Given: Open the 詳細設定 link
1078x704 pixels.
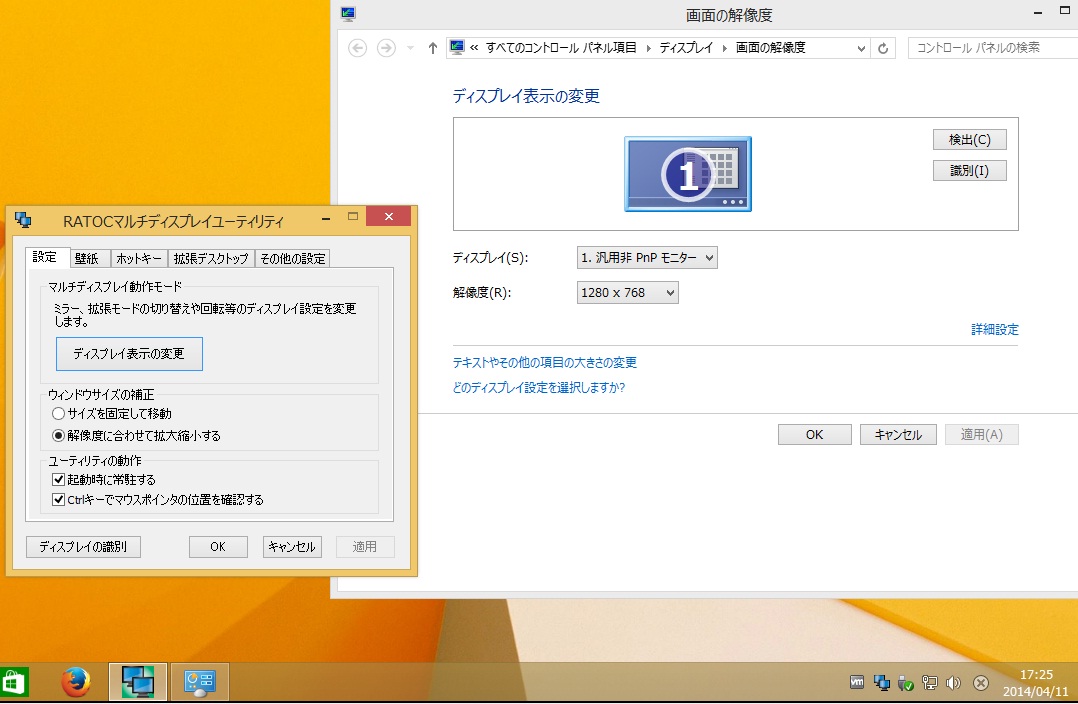Looking at the screenshot, I should pyautogui.click(x=994, y=329).
